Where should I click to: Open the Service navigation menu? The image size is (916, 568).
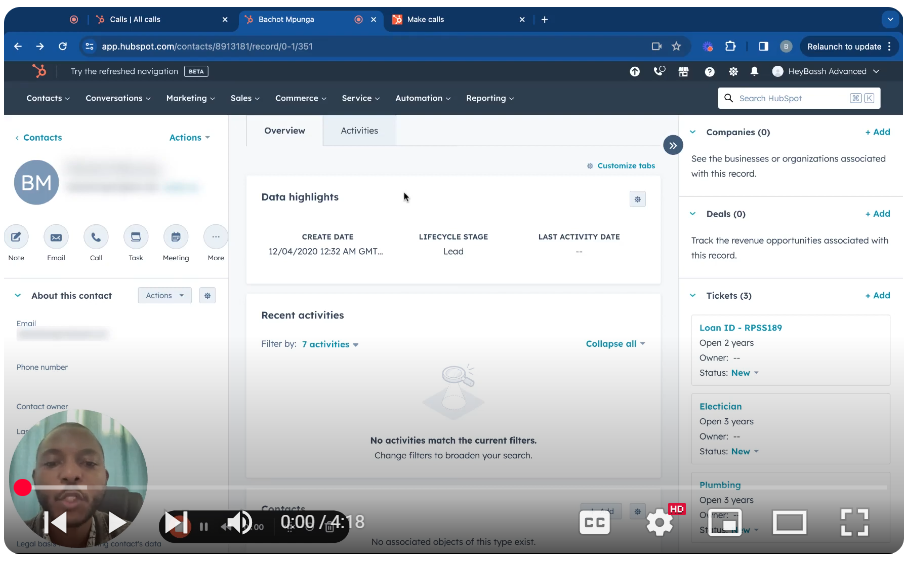point(360,98)
